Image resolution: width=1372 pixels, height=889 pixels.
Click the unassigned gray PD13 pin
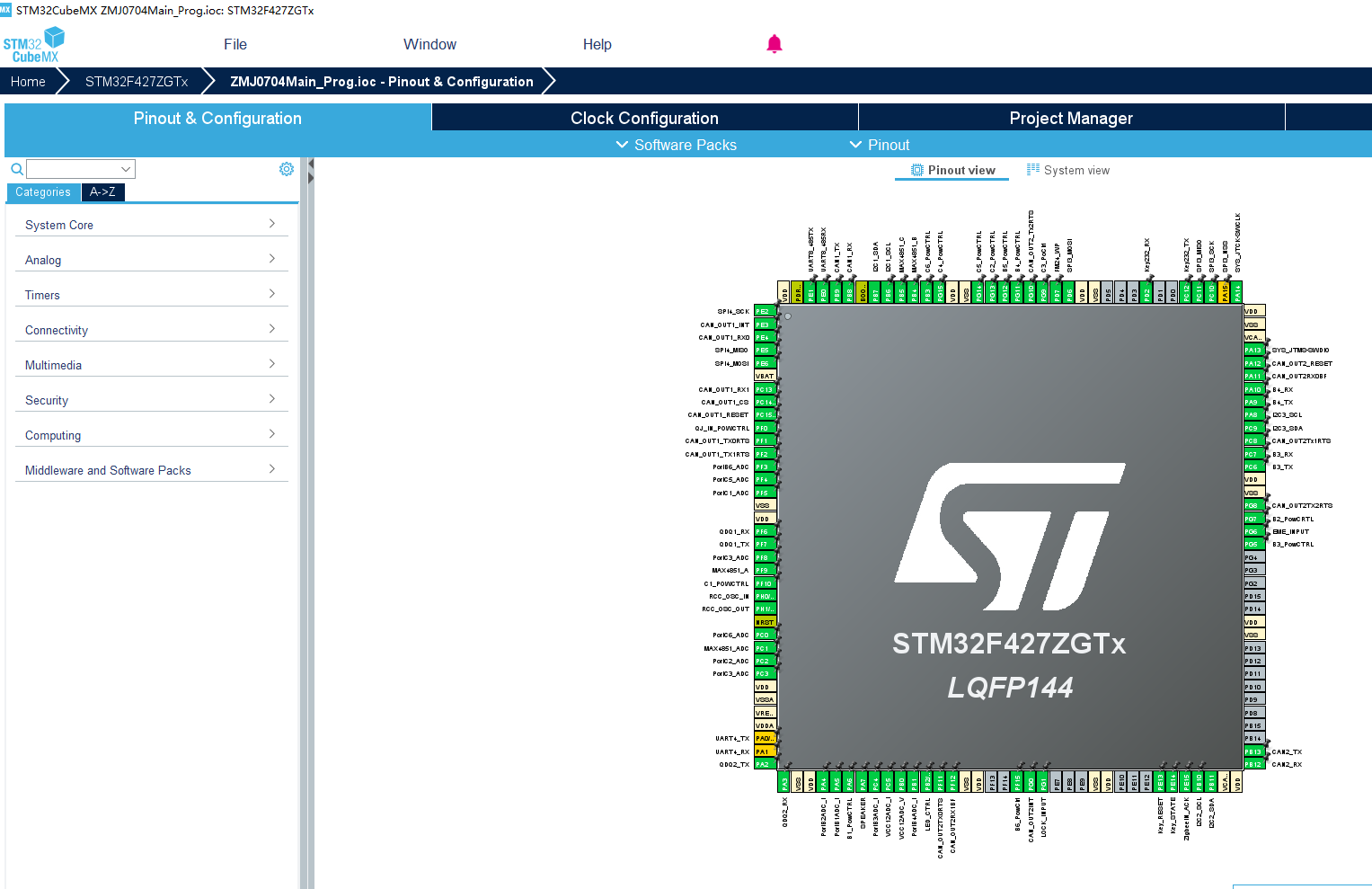1254,648
